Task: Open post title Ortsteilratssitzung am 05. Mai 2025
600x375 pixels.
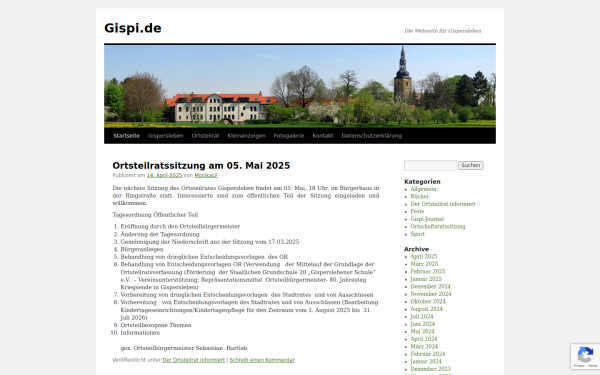Action: click(x=201, y=166)
